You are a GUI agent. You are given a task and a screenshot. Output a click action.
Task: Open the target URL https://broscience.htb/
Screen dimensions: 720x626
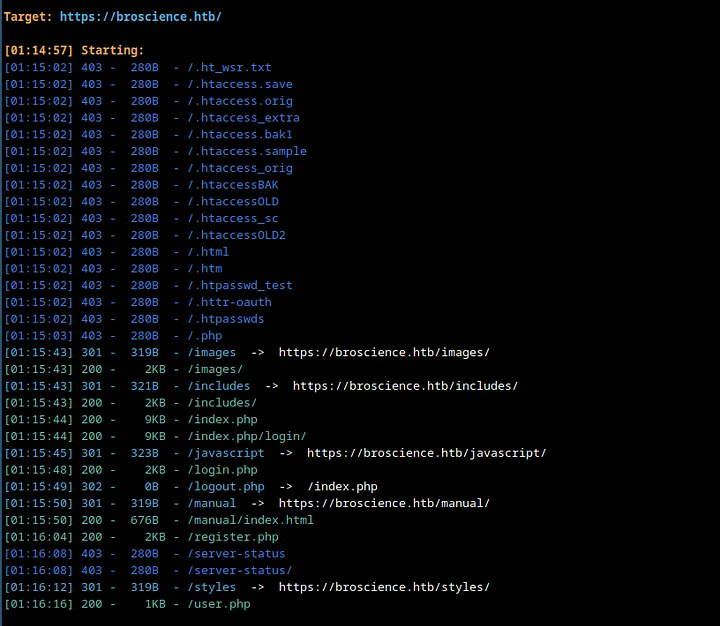pyautogui.click(x=141, y=17)
